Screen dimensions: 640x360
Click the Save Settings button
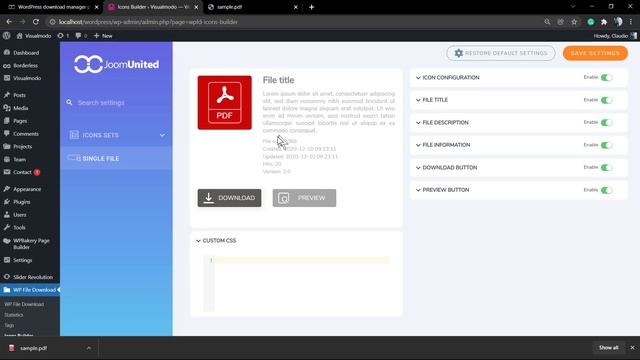pos(595,53)
